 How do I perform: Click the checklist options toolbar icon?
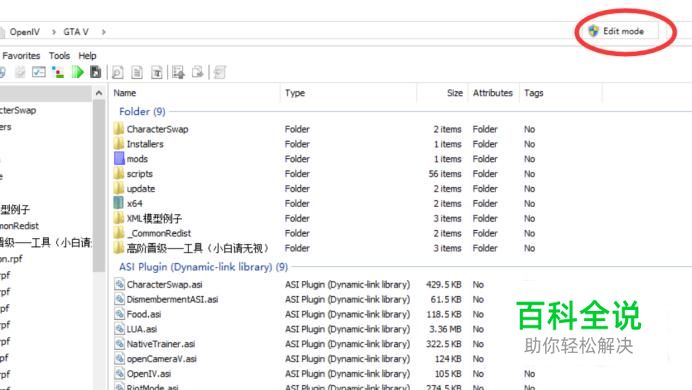39,72
